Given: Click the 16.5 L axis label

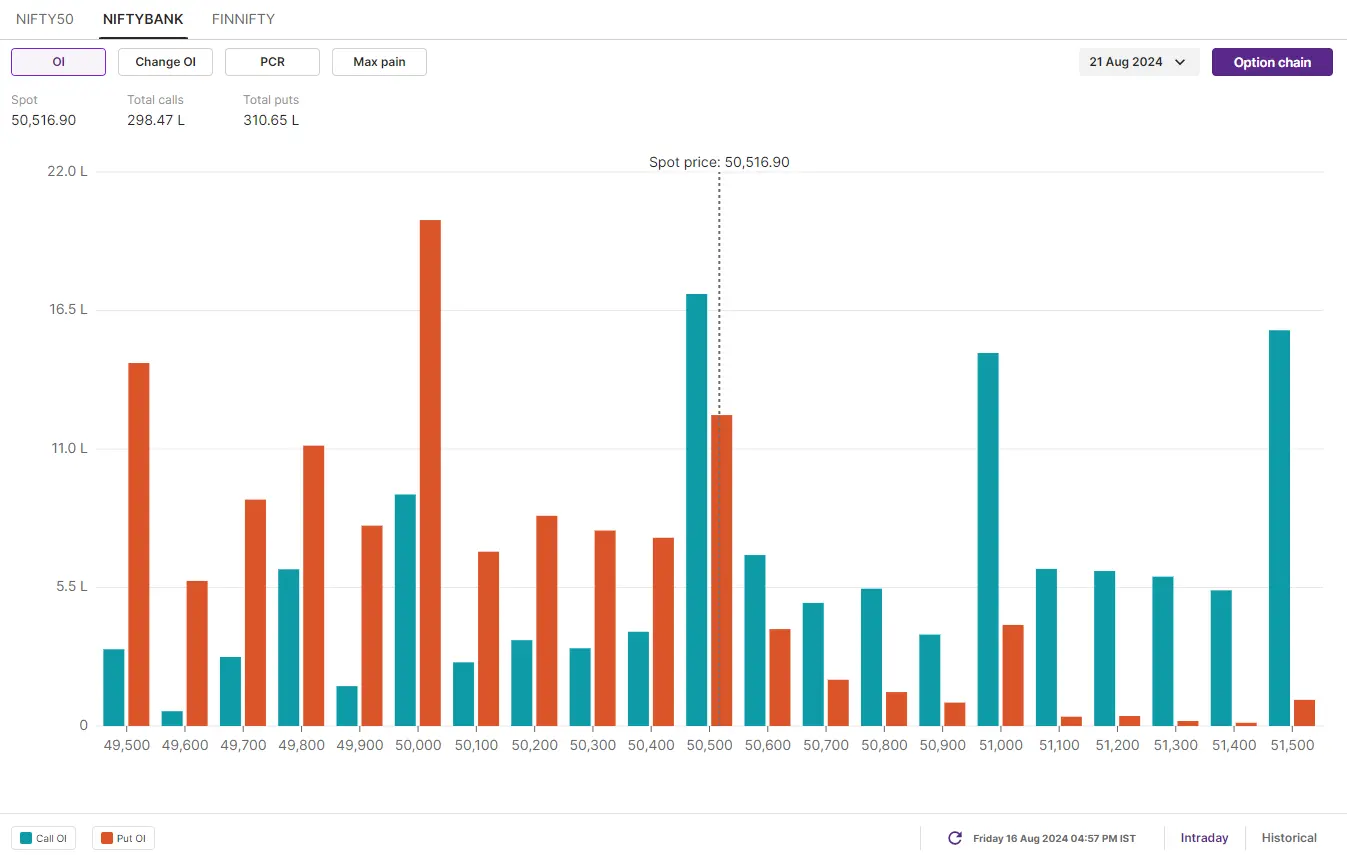Looking at the screenshot, I should (69, 309).
